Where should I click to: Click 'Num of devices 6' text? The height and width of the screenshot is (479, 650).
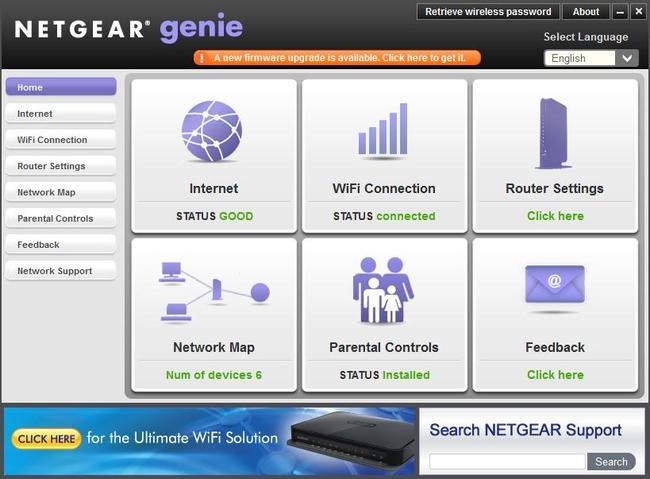214,375
